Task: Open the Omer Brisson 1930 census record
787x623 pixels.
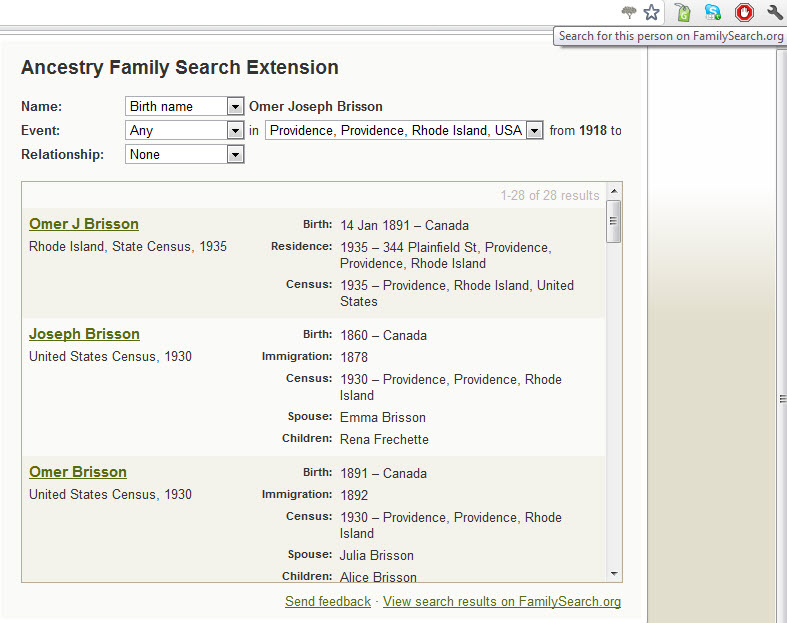Action: tap(78, 472)
